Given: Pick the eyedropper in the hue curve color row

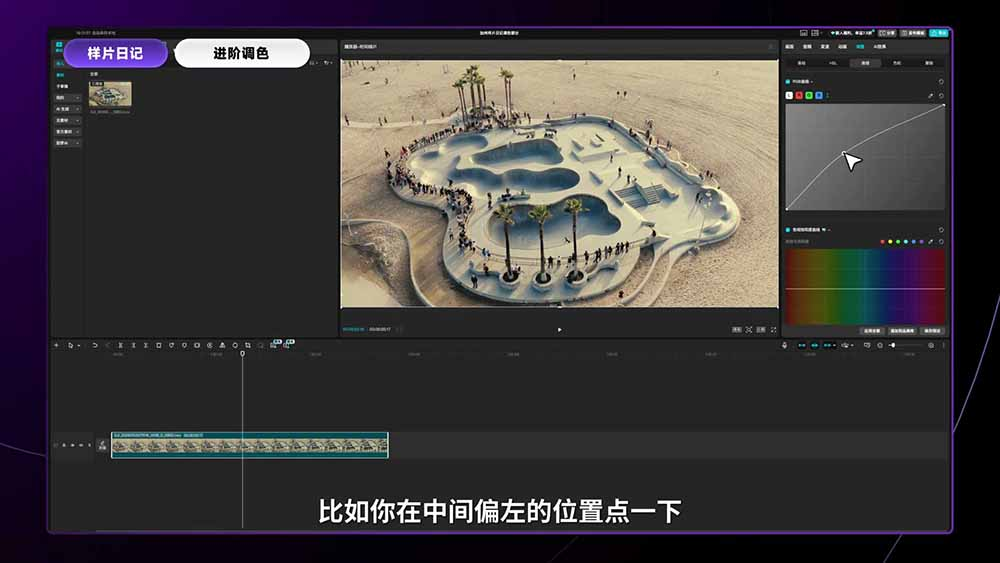Looking at the screenshot, I should pyautogui.click(x=930, y=242).
